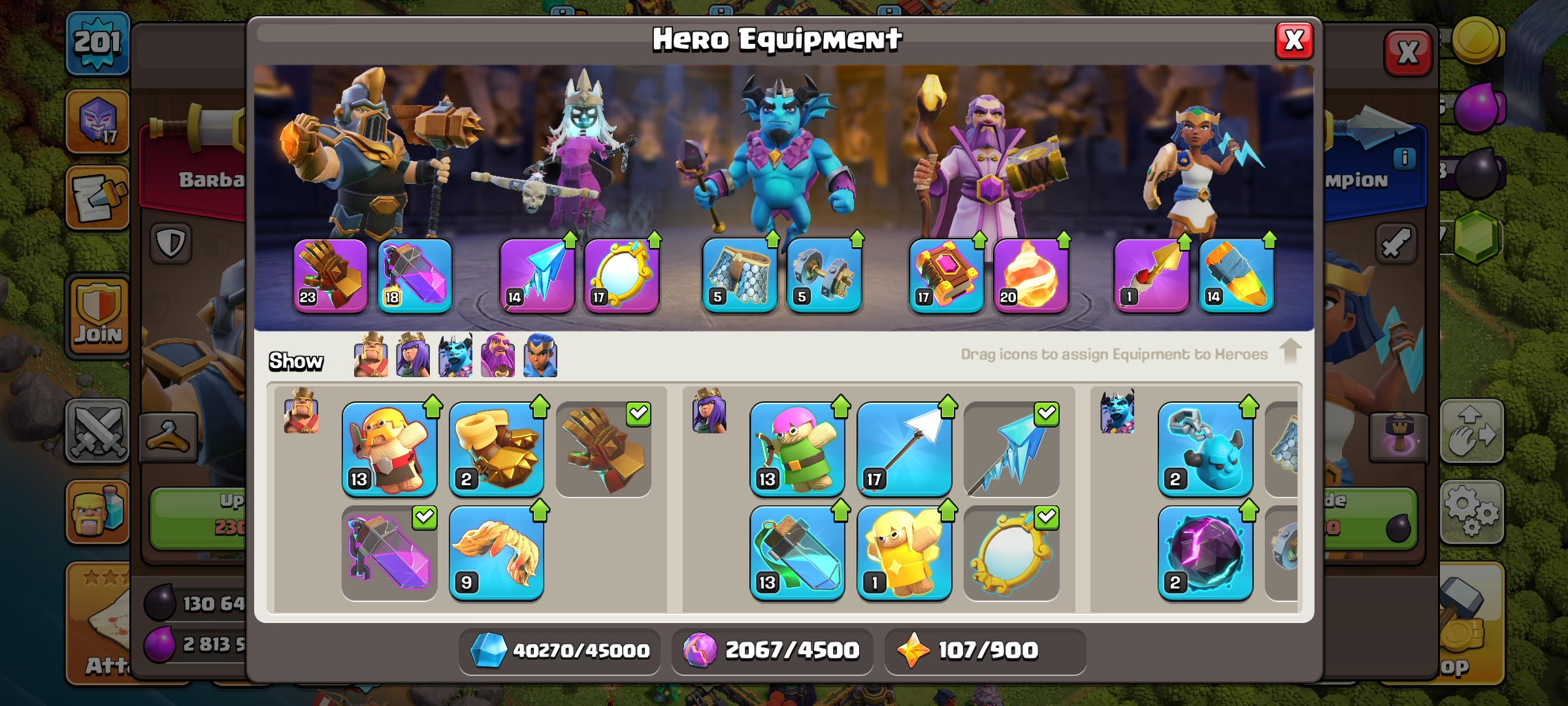The width and height of the screenshot is (1568, 706).
Task: Choose the Archer Puppet equipment level 13
Action: click(x=797, y=449)
